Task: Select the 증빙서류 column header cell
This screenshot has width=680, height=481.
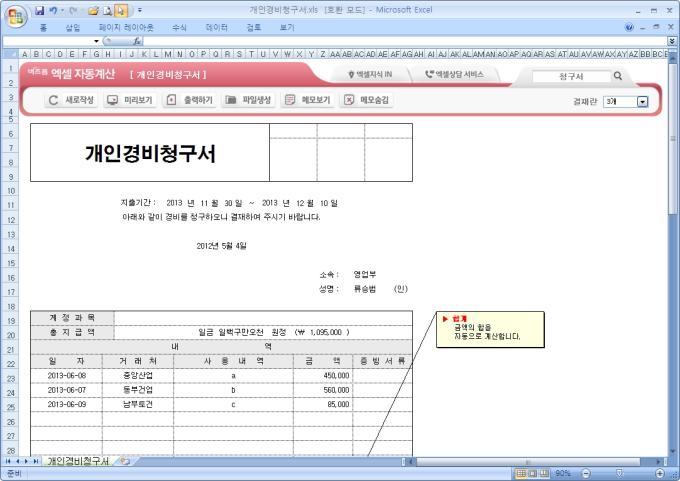Action: pos(382,361)
